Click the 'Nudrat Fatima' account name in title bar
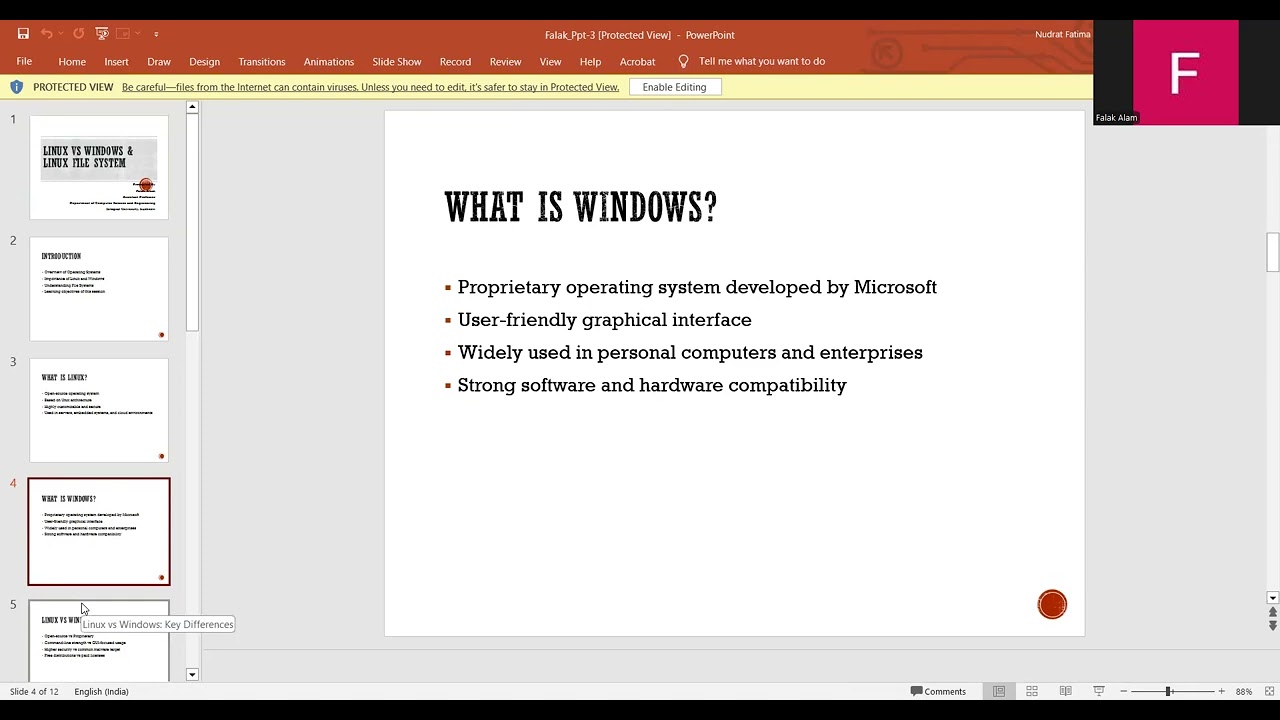Screen dimensions: 1280x720 coord(1062,34)
